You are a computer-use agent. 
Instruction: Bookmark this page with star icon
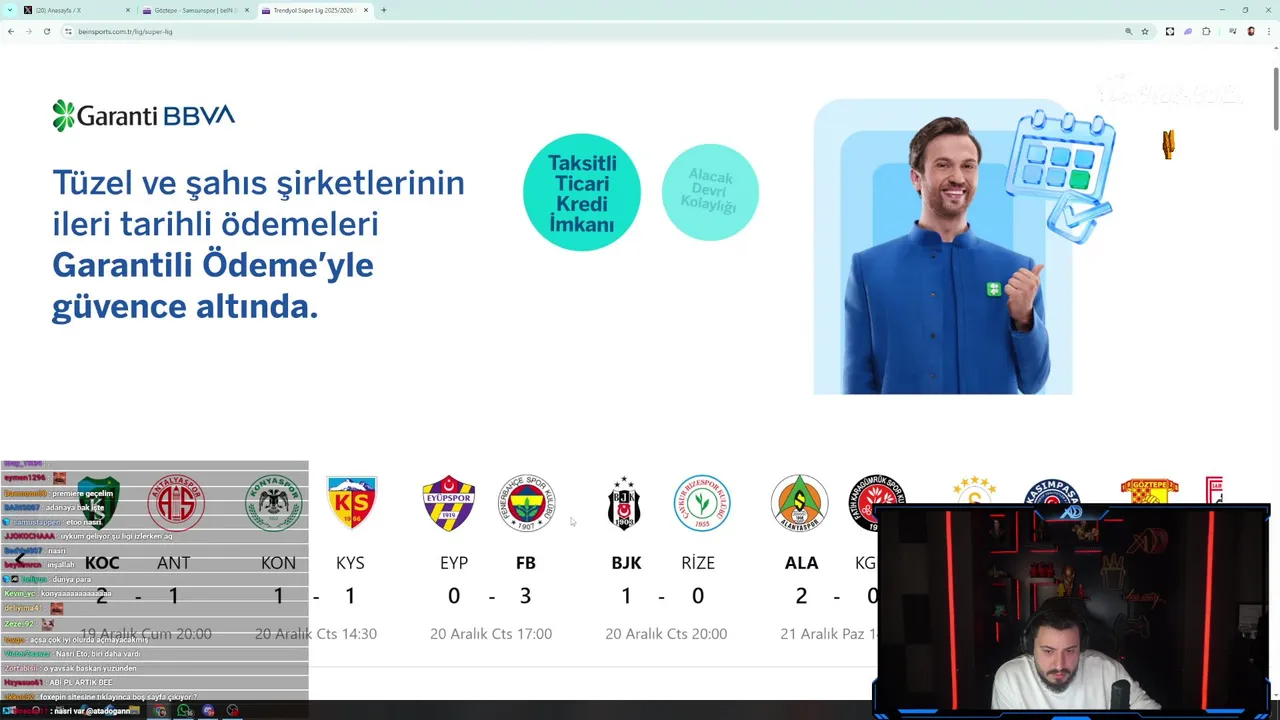1145,31
